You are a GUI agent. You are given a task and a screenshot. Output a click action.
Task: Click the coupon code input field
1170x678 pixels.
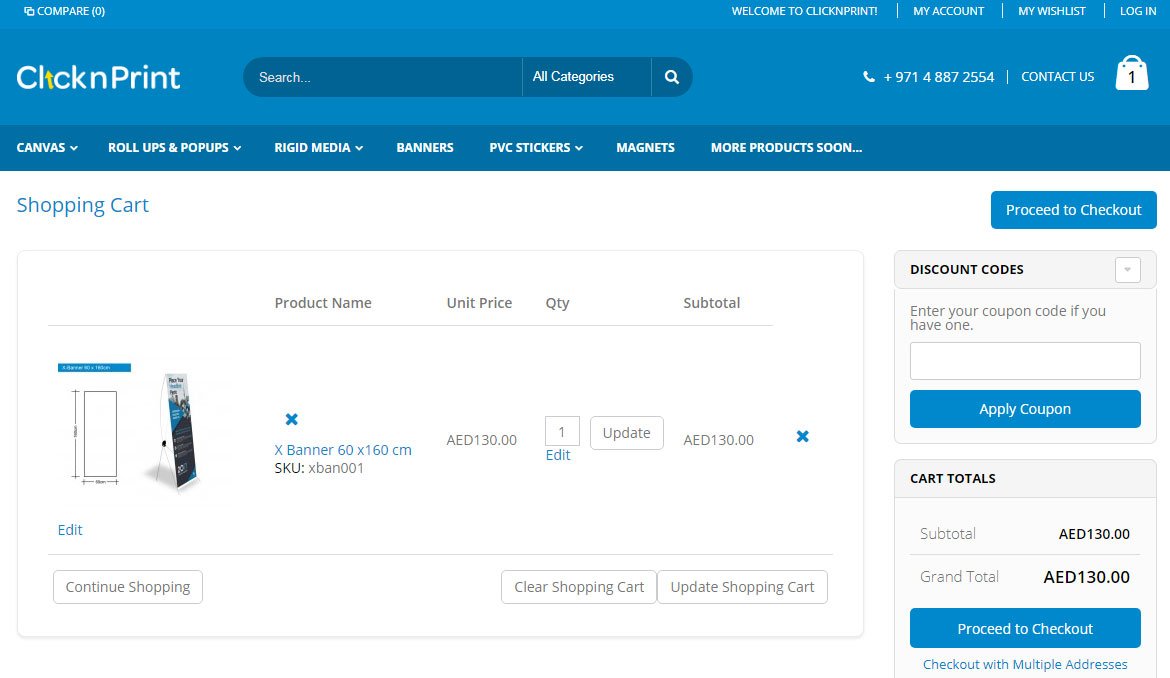pyautogui.click(x=1024, y=361)
